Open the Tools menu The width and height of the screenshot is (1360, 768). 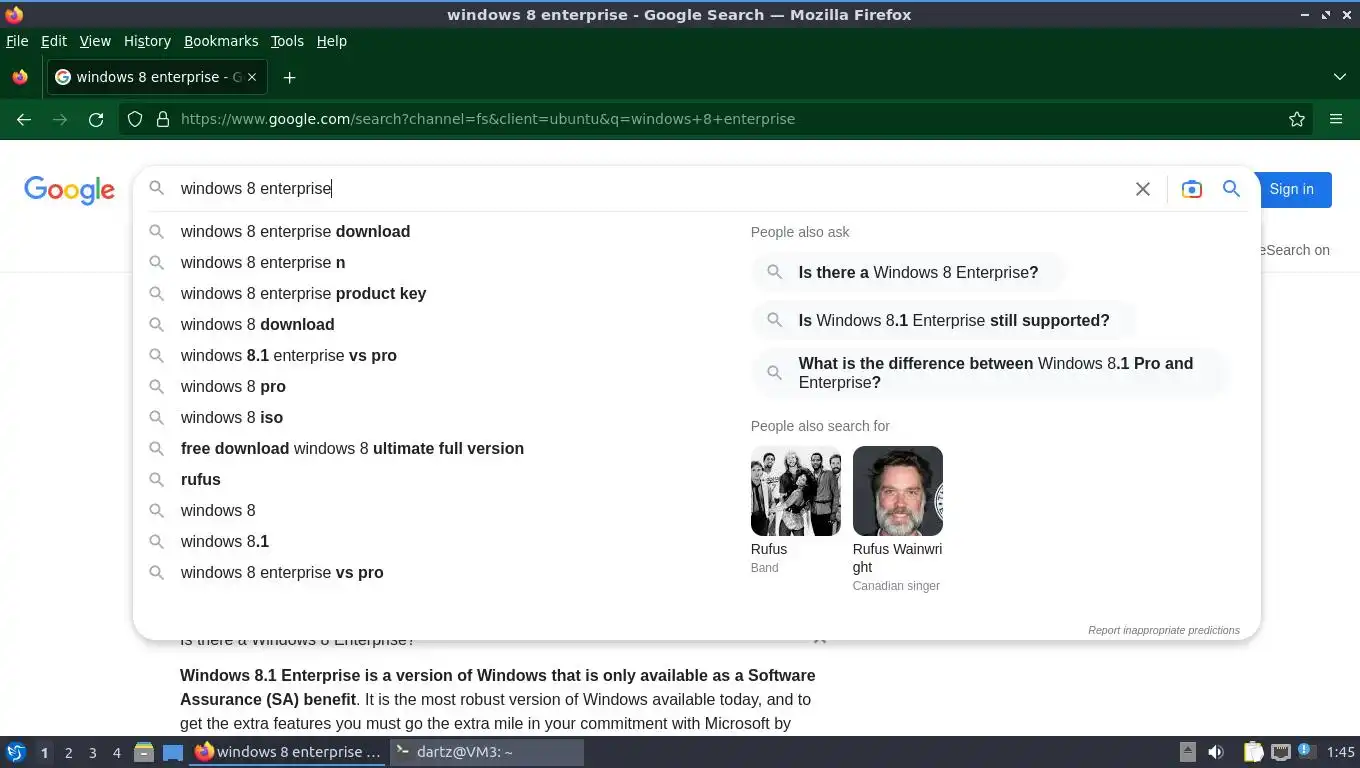point(287,41)
